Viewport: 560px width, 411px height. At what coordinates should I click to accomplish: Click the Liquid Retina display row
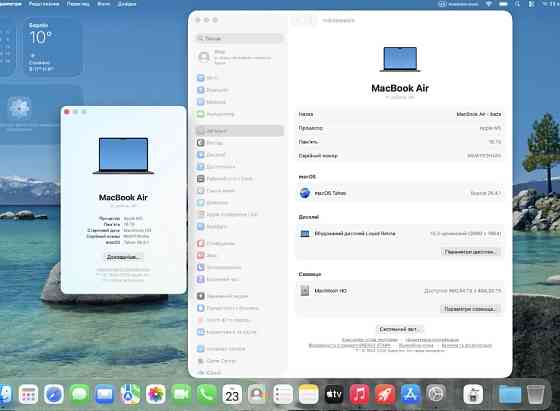pos(400,234)
